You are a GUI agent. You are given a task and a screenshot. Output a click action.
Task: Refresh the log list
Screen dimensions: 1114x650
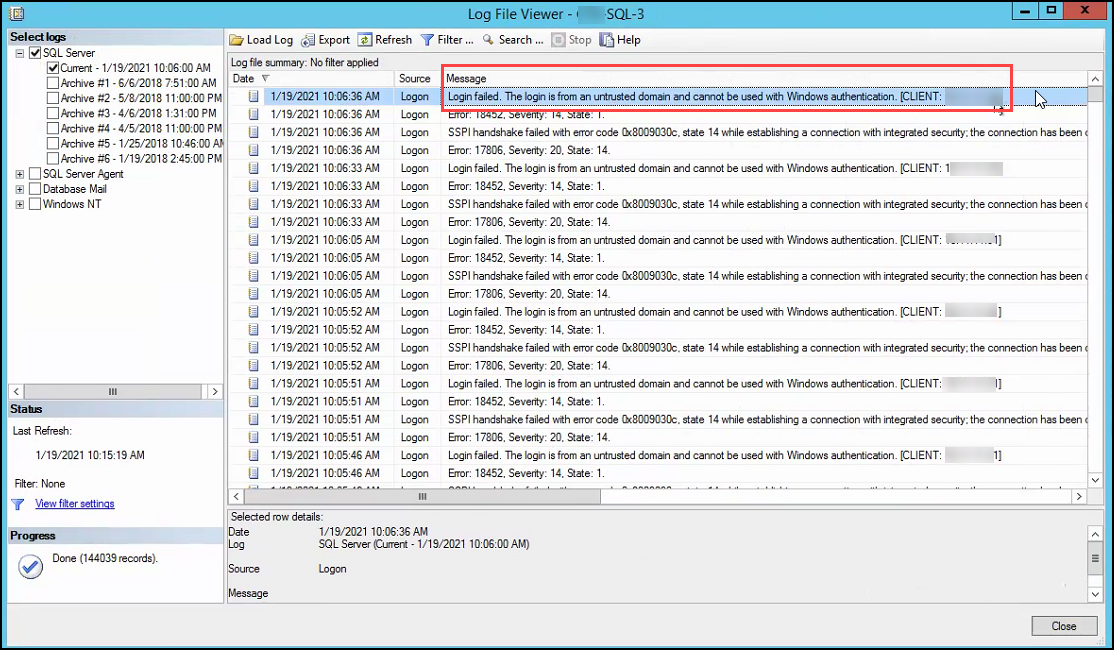pos(364,40)
